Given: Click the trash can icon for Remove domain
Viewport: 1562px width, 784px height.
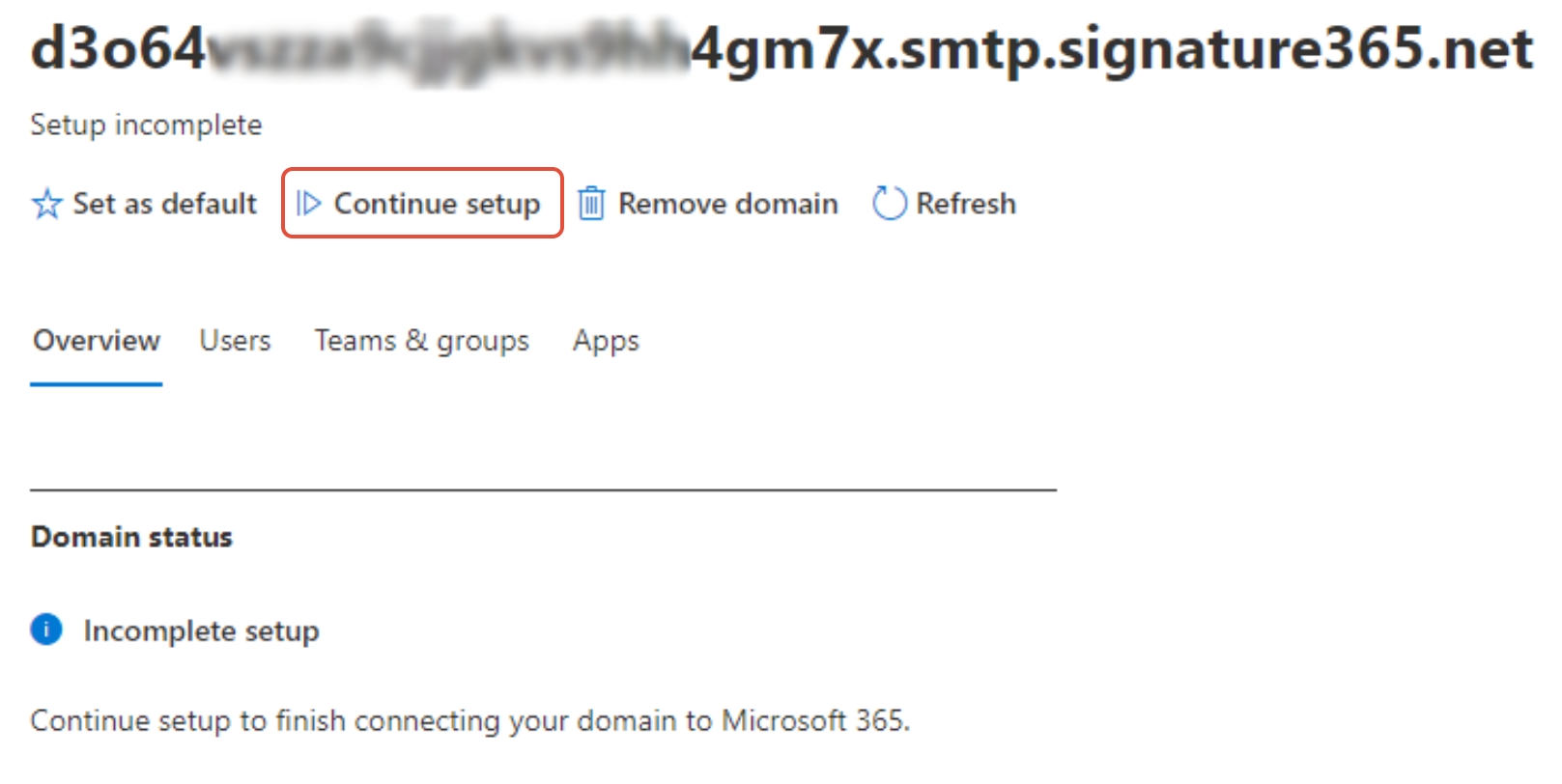Looking at the screenshot, I should click(591, 204).
